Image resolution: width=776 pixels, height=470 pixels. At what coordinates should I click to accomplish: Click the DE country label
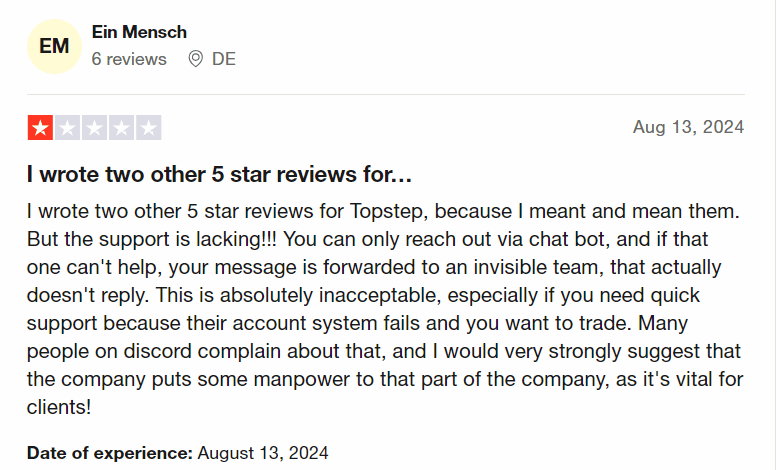(x=224, y=59)
